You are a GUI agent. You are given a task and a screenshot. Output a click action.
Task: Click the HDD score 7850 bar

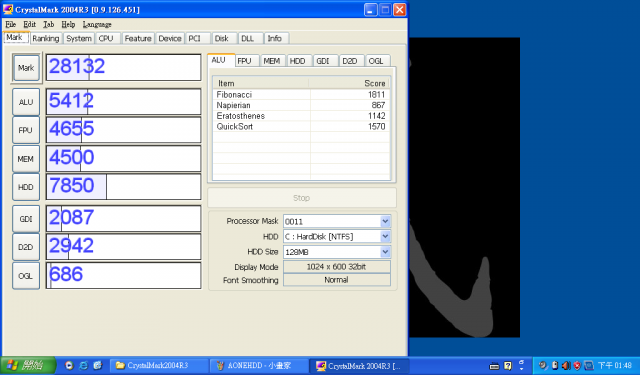click(123, 187)
